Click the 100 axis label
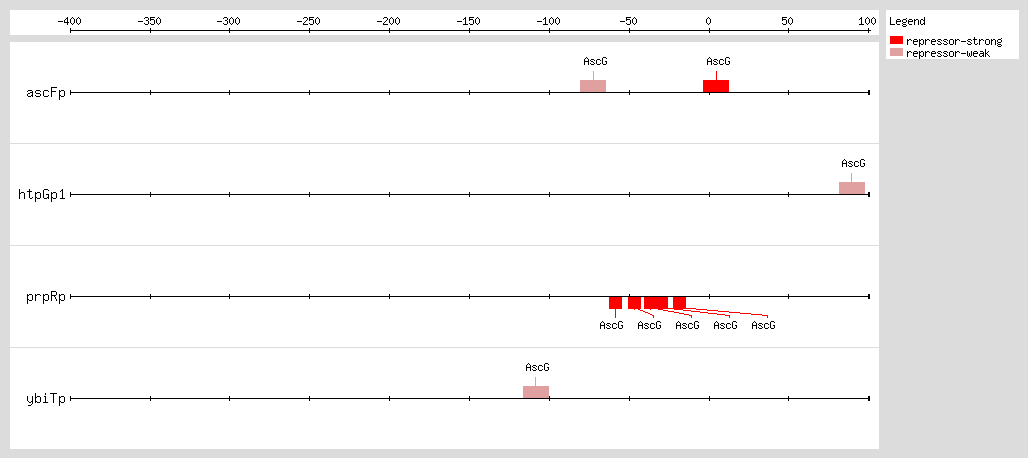Viewport: 1028px width, 458px height. [867, 21]
